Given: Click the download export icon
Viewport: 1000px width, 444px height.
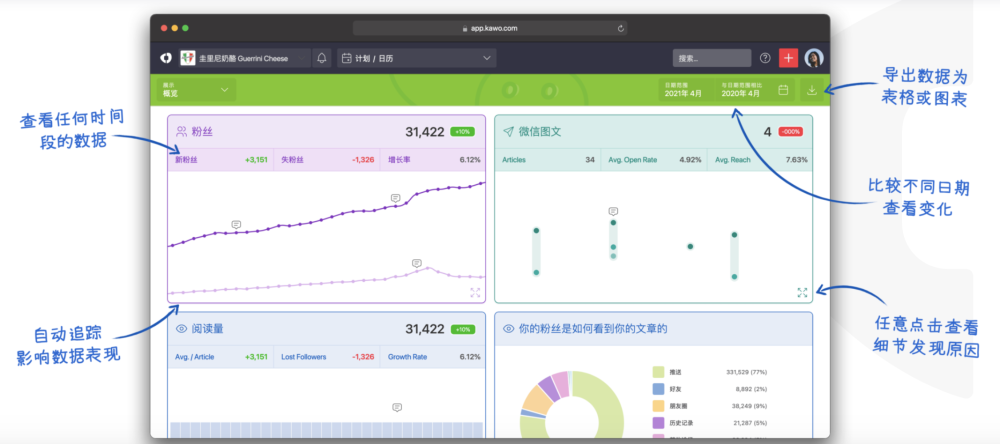Looking at the screenshot, I should pyautogui.click(x=812, y=90).
